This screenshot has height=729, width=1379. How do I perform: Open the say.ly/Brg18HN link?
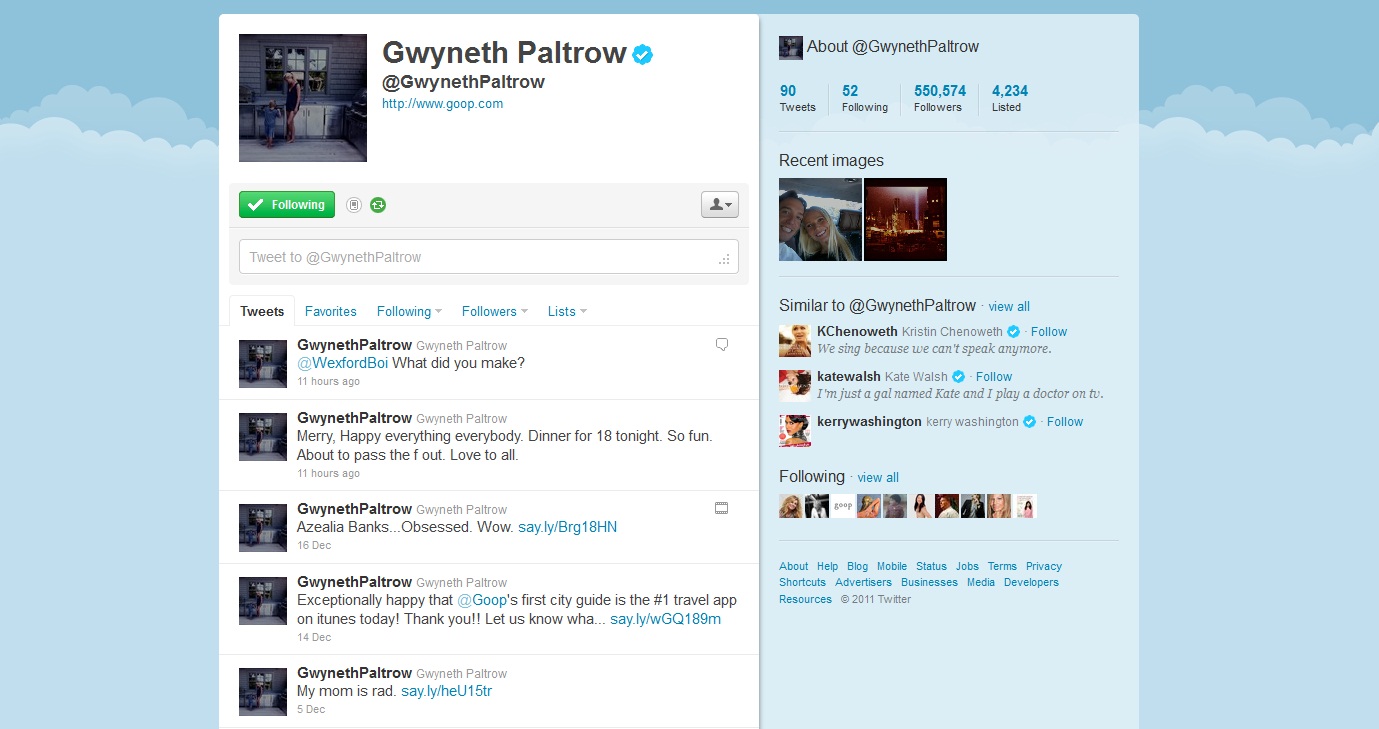[x=567, y=527]
